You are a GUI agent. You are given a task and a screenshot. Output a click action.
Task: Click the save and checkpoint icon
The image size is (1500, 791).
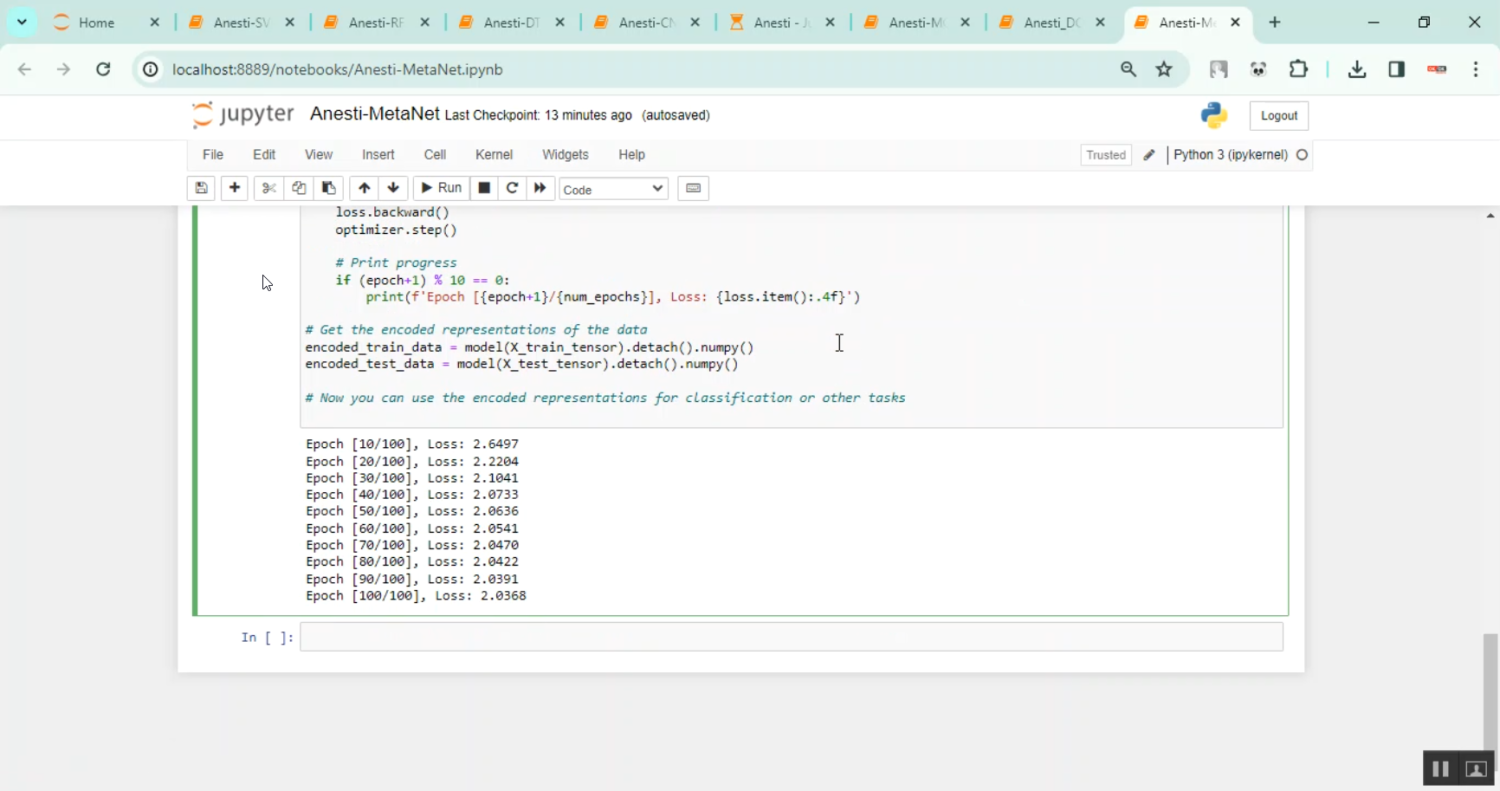pyautogui.click(x=201, y=188)
